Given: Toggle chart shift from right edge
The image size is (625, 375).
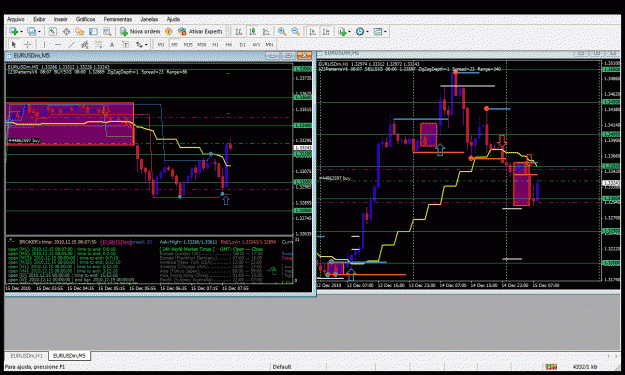Looking at the screenshot, I should pos(326,31).
